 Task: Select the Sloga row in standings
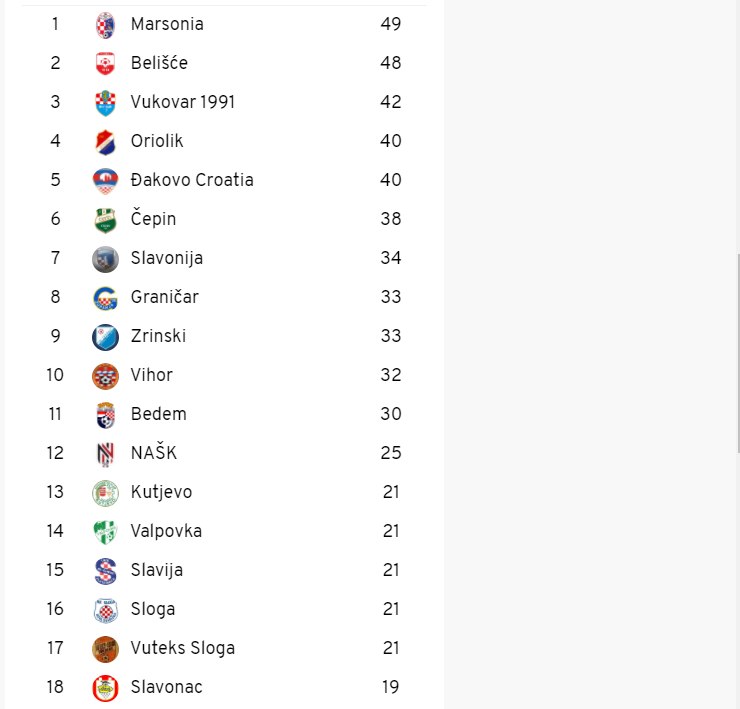[x=225, y=609]
